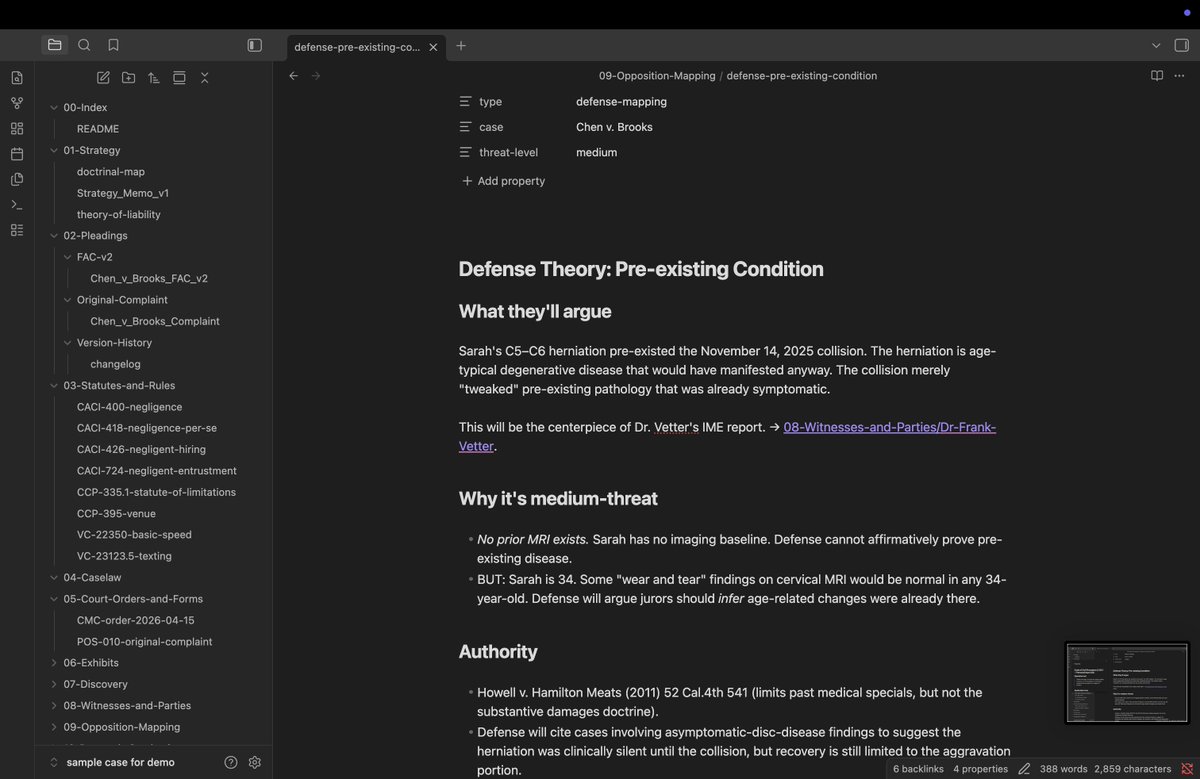
Task: Toggle the left sidebar collapse icon
Action: pyautogui.click(x=254, y=45)
